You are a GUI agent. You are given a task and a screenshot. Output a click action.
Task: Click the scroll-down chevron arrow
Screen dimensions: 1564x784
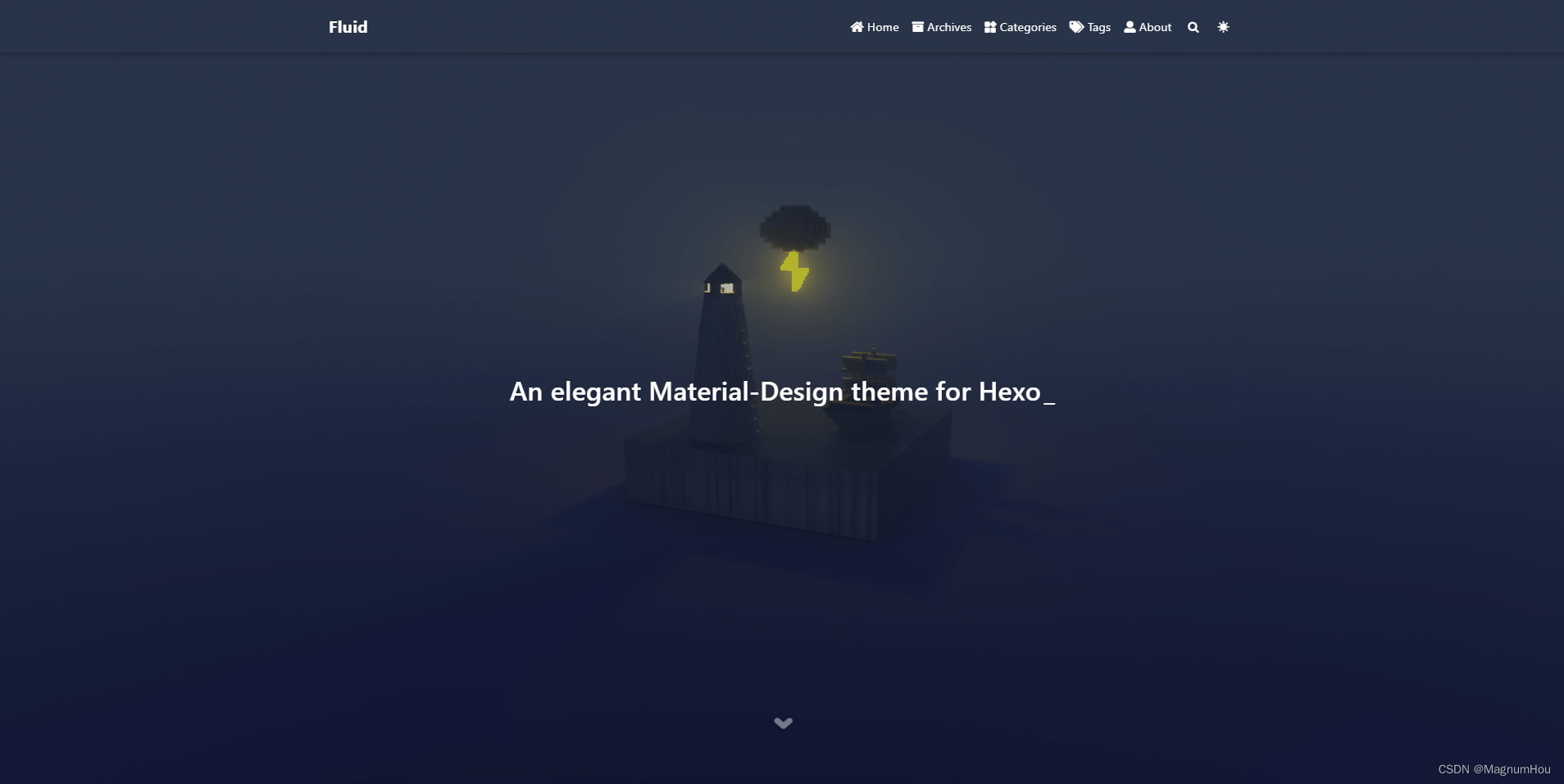(x=783, y=723)
